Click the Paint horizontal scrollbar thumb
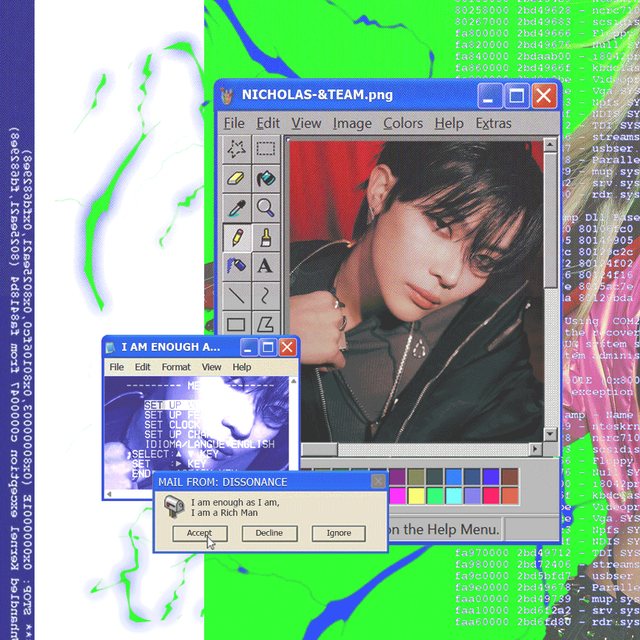The width and height of the screenshot is (640, 640). tap(319, 449)
